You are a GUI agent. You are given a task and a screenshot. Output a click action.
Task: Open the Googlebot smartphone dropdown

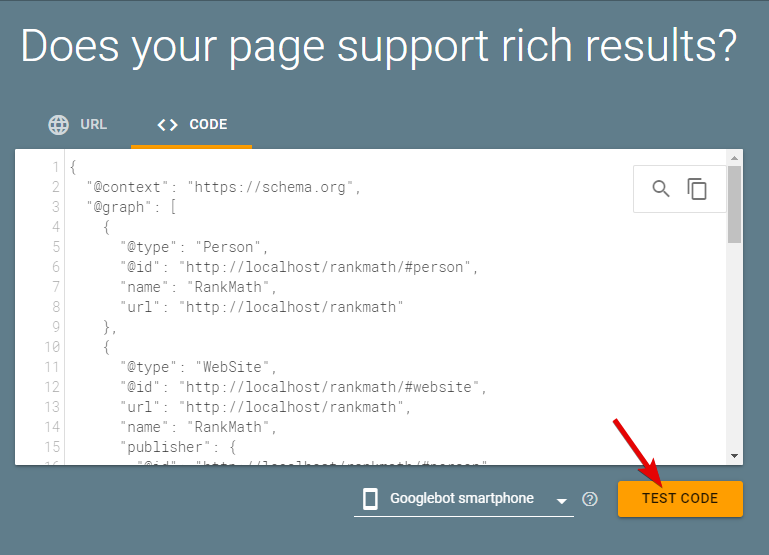coord(463,499)
